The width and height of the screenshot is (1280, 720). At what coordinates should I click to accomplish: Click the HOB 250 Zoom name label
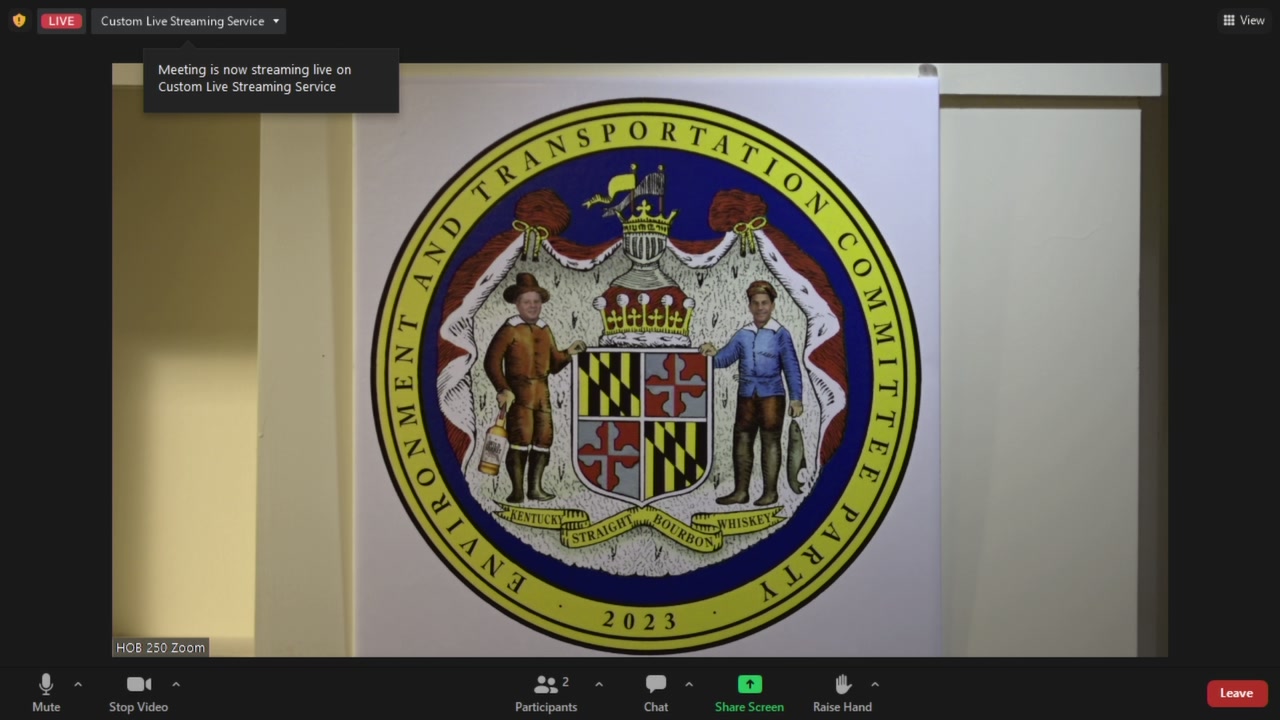(160, 647)
